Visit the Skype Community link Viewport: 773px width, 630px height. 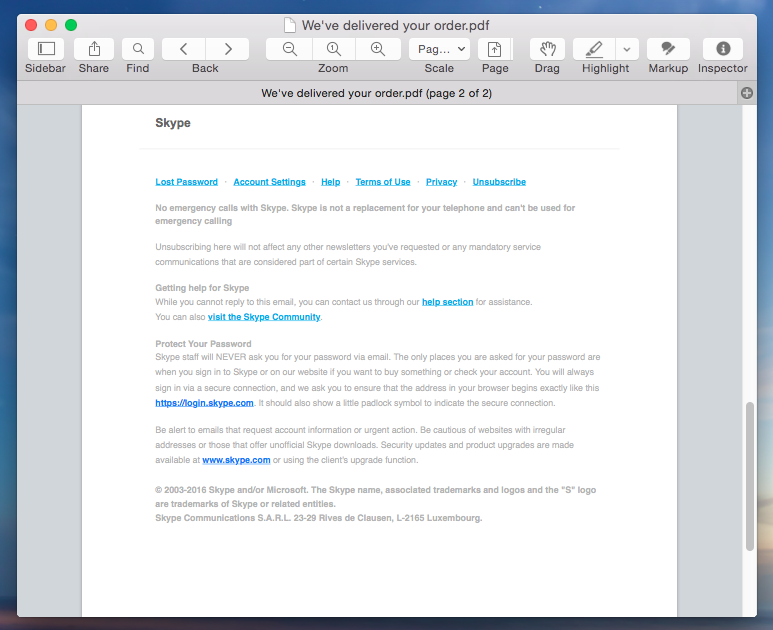(x=264, y=317)
